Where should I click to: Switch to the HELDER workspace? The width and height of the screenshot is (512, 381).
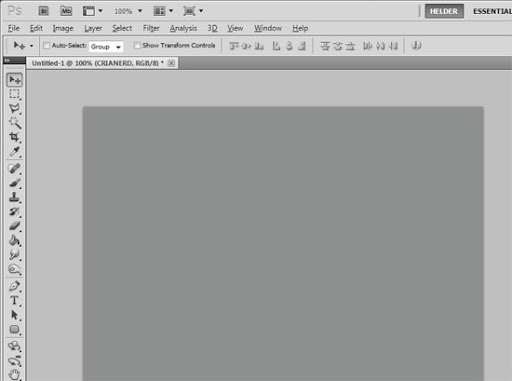point(444,11)
